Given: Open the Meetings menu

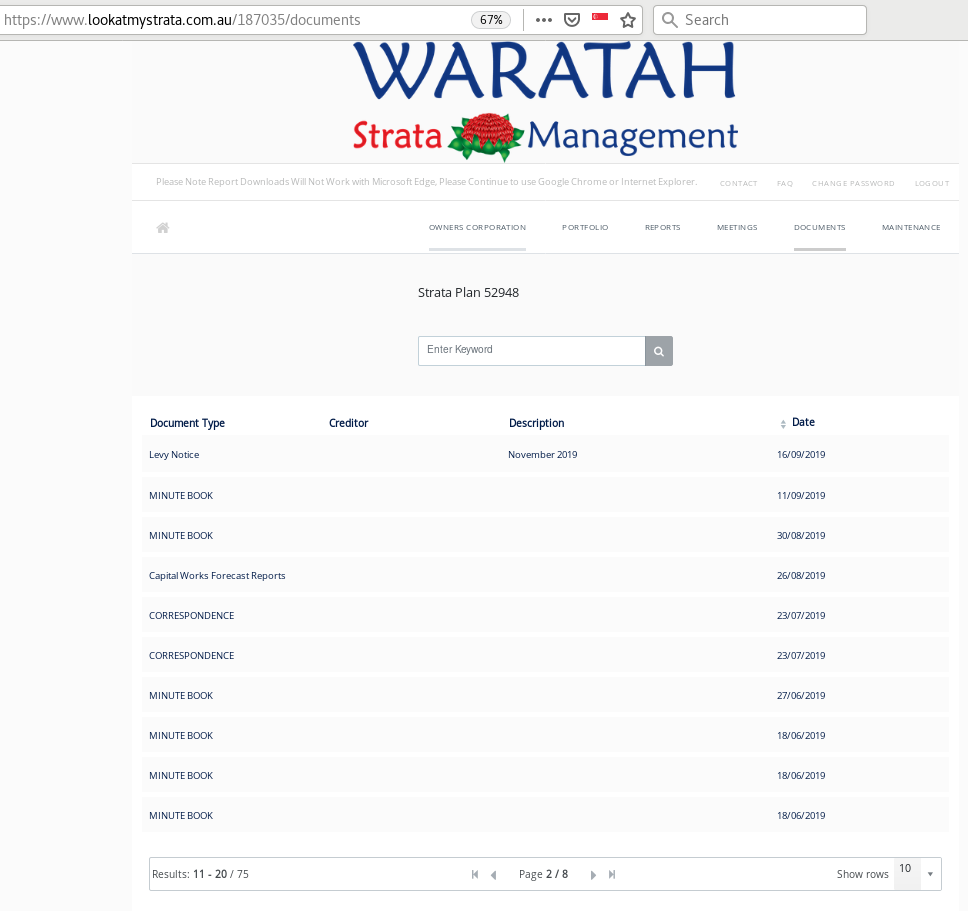Looking at the screenshot, I should pyautogui.click(x=737, y=228).
